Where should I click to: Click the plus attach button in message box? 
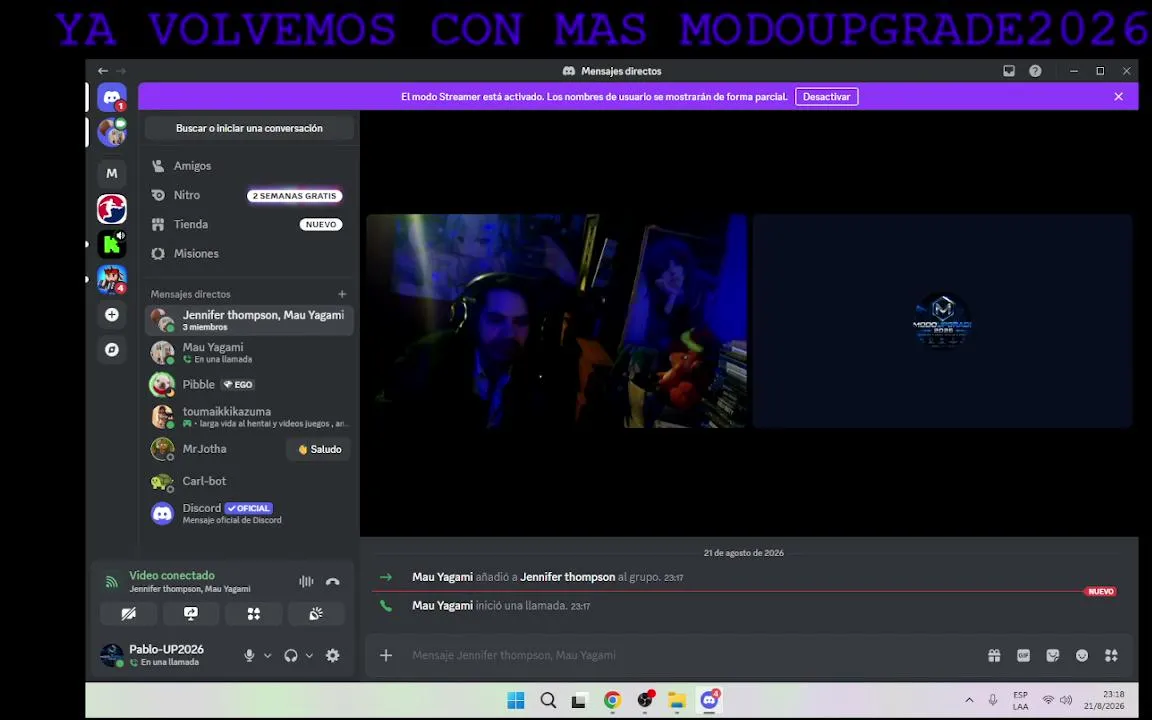[386, 655]
